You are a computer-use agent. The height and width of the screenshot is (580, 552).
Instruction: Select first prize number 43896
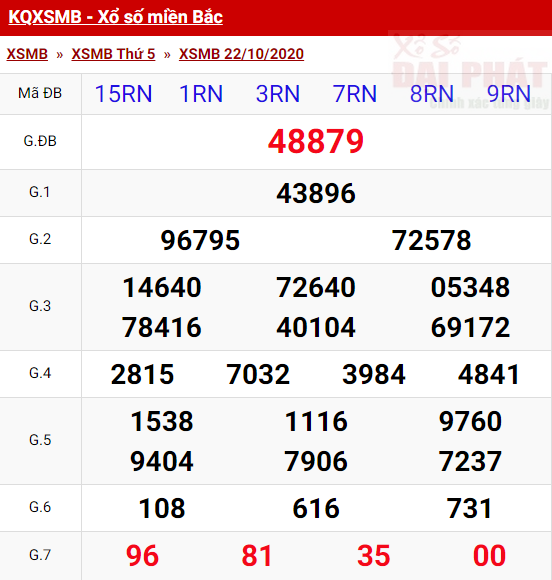click(316, 193)
